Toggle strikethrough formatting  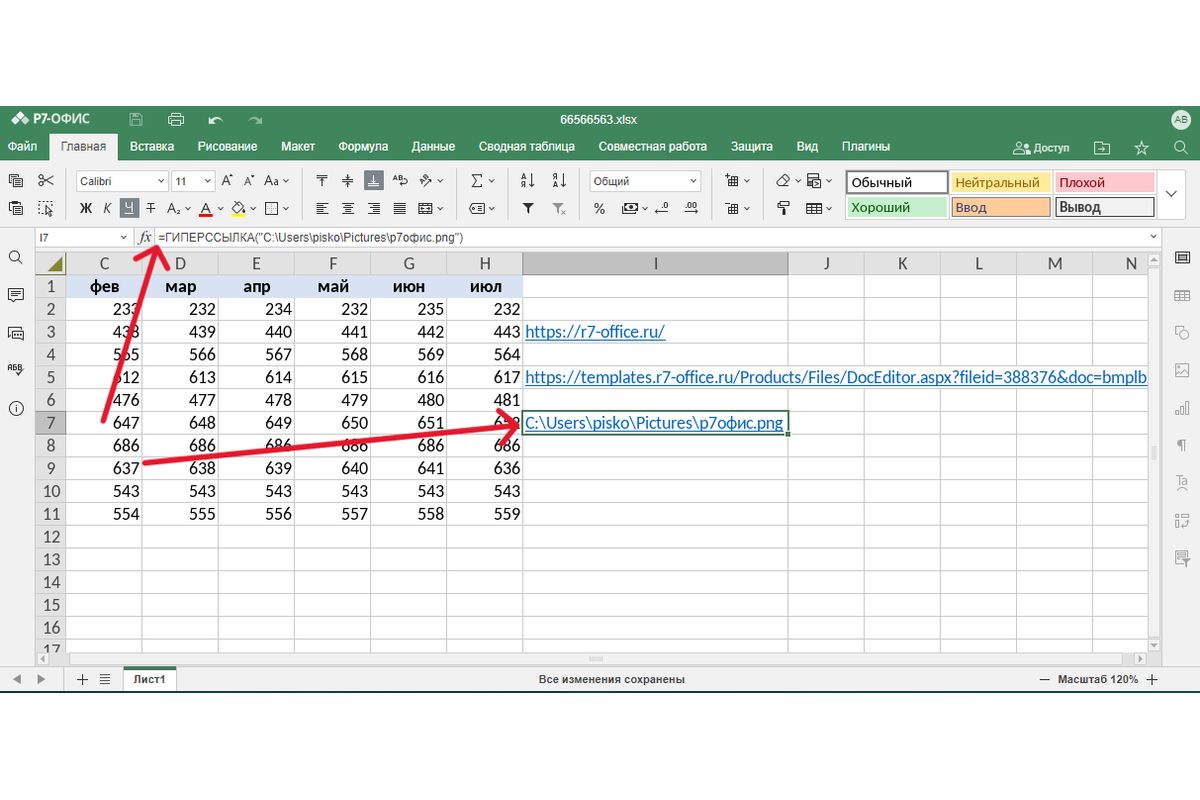pyautogui.click(x=150, y=208)
